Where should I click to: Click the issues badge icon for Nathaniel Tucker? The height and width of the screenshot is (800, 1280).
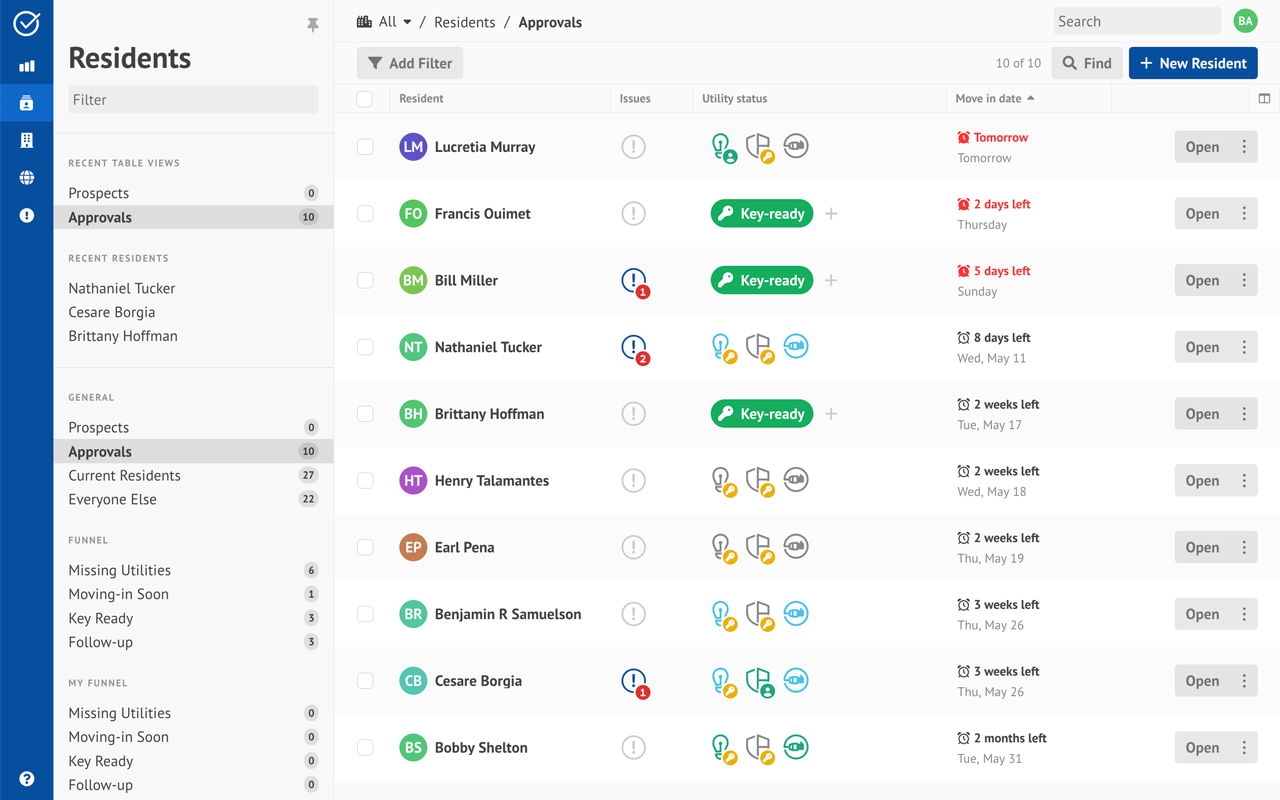point(633,347)
